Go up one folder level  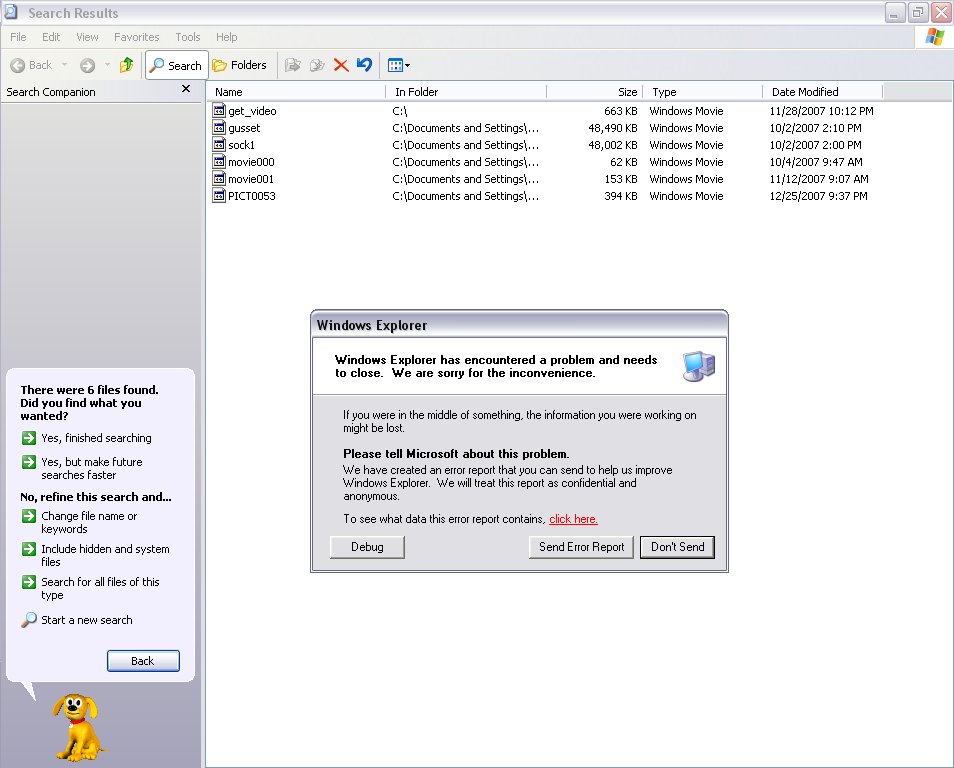pos(127,65)
